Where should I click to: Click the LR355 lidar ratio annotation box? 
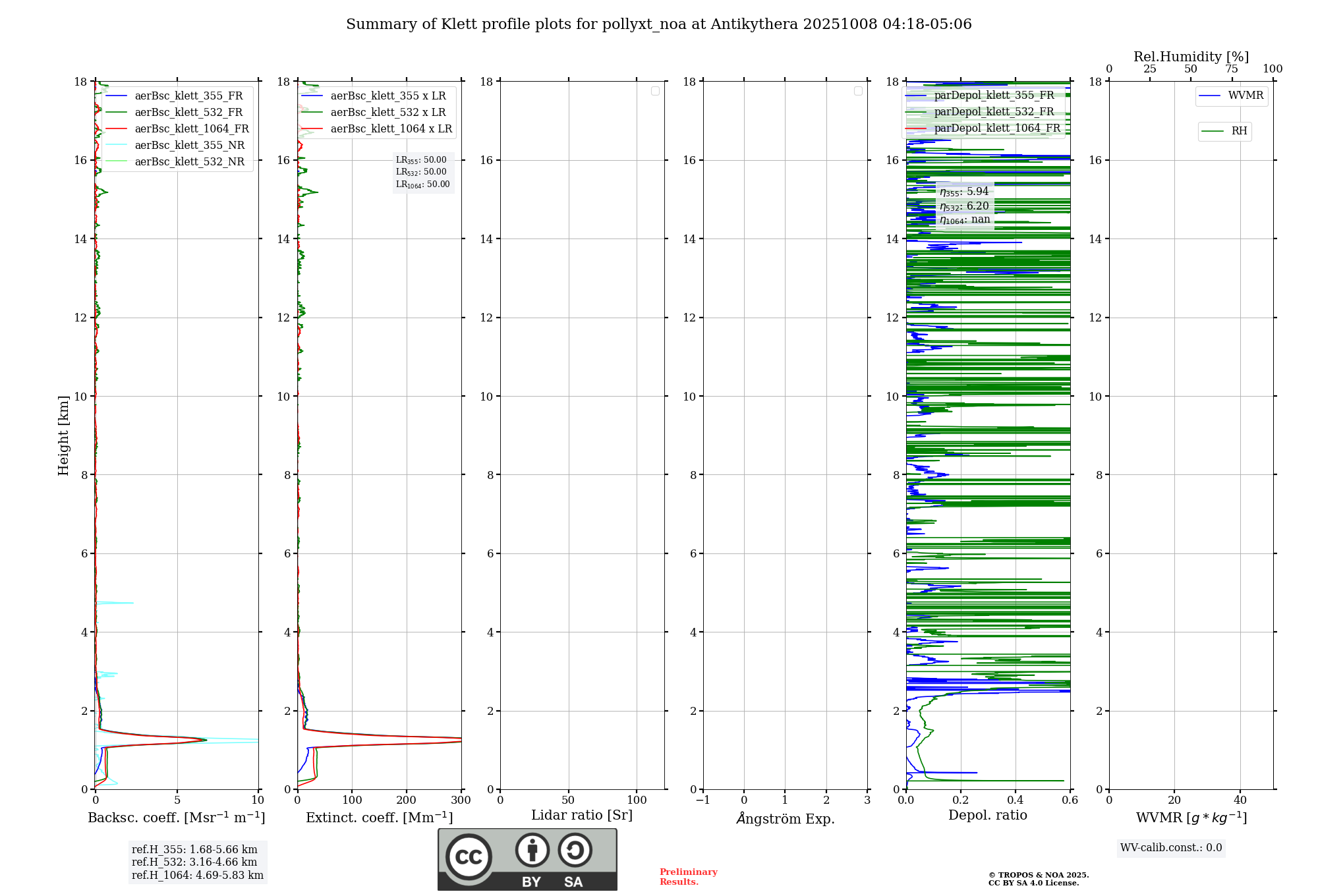422,172
